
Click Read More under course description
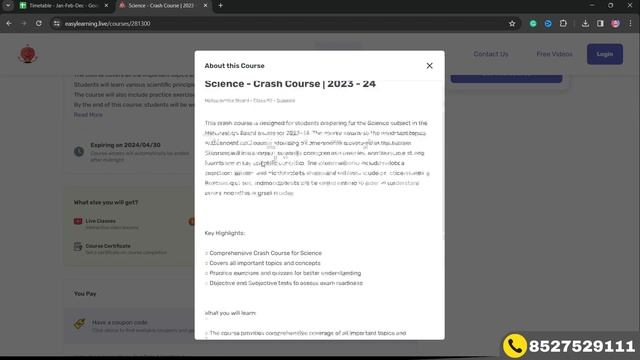coord(88,115)
